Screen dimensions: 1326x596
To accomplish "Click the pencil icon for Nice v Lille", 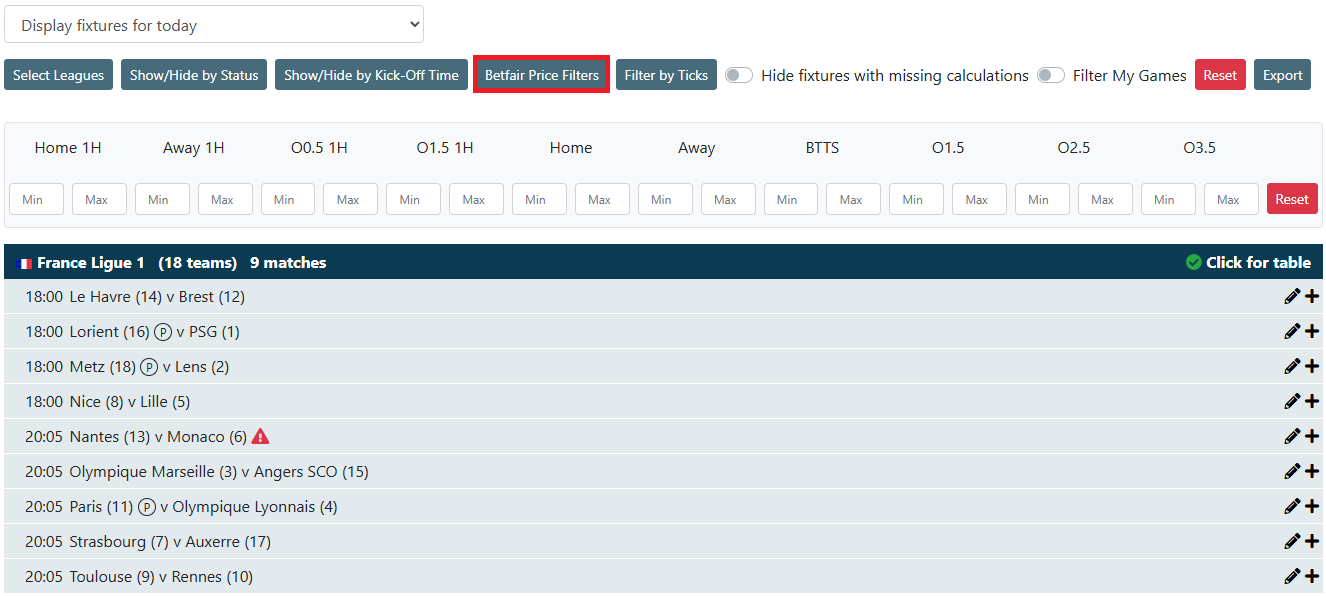I will point(1292,401).
